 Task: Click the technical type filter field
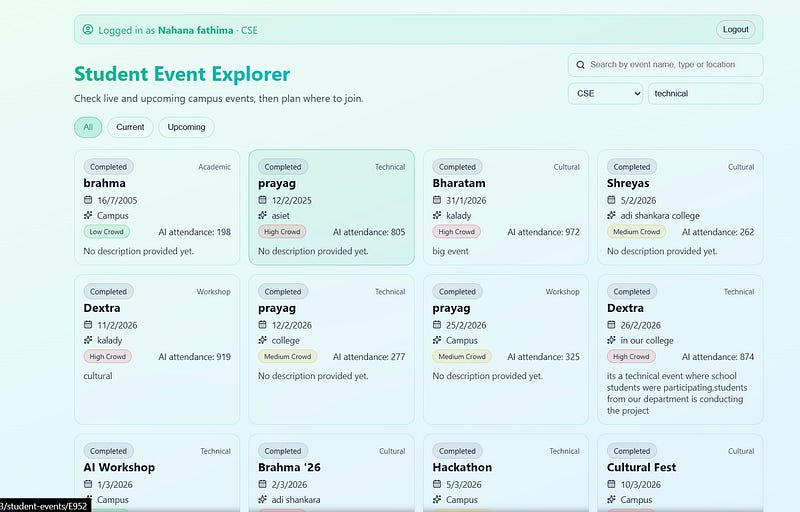click(706, 94)
